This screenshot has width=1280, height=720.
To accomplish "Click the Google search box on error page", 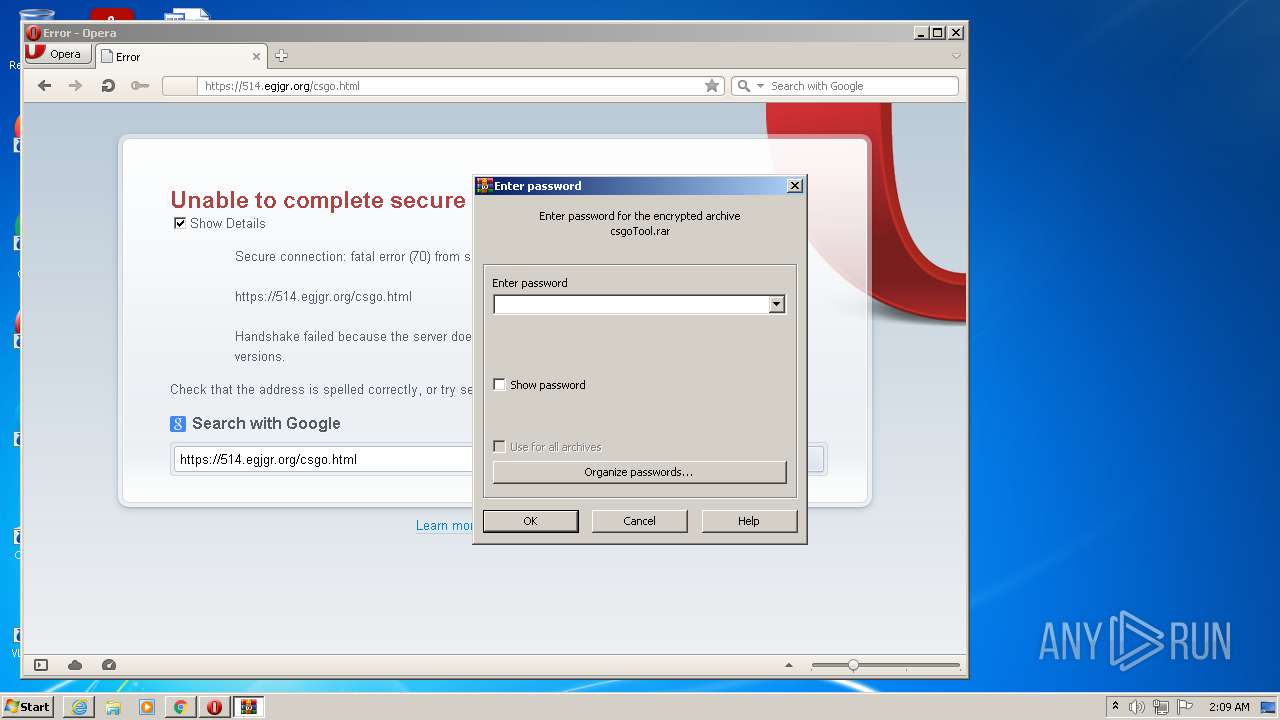I will (x=324, y=460).
